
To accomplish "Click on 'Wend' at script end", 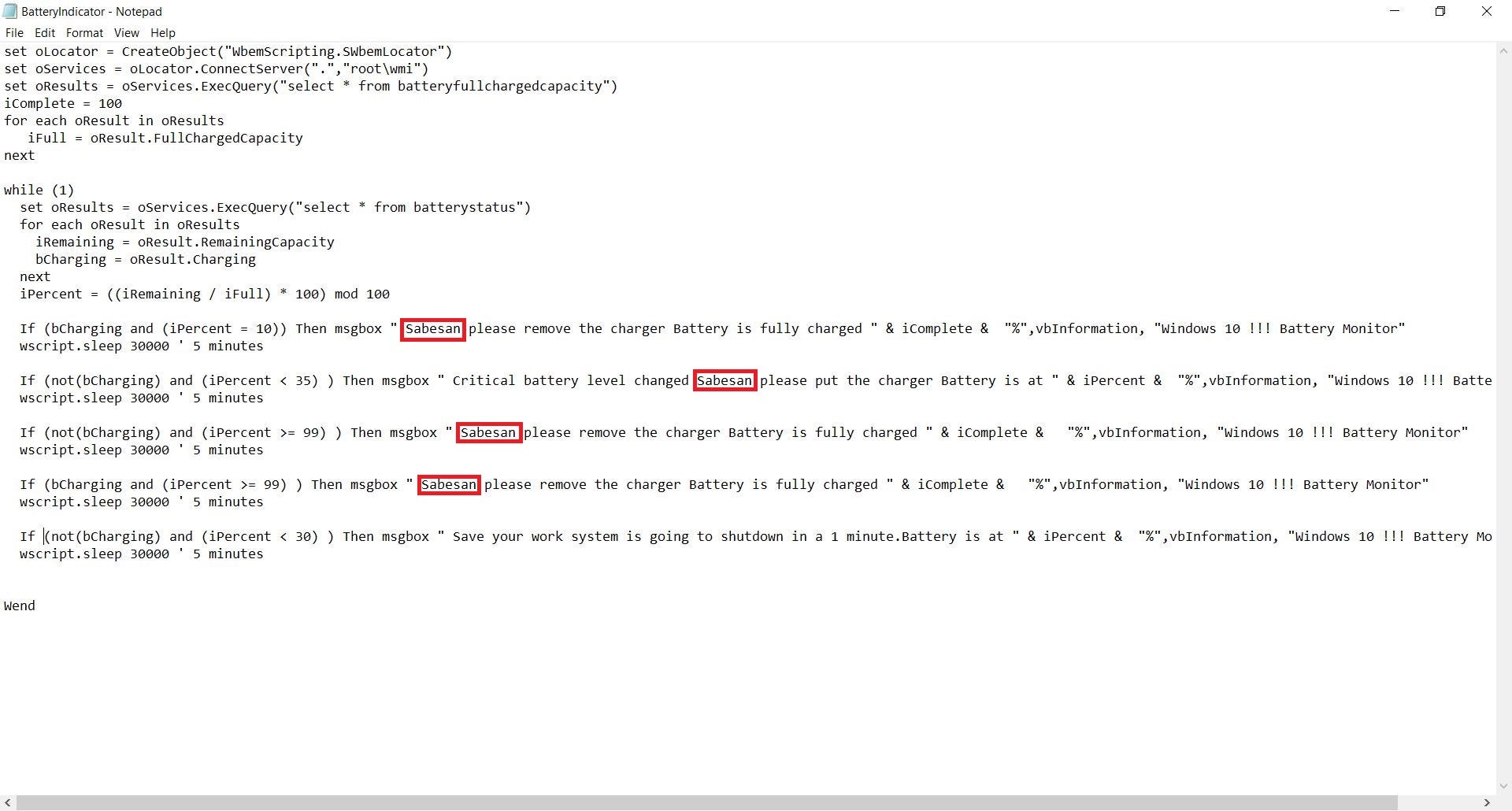I will click(20, 606).
